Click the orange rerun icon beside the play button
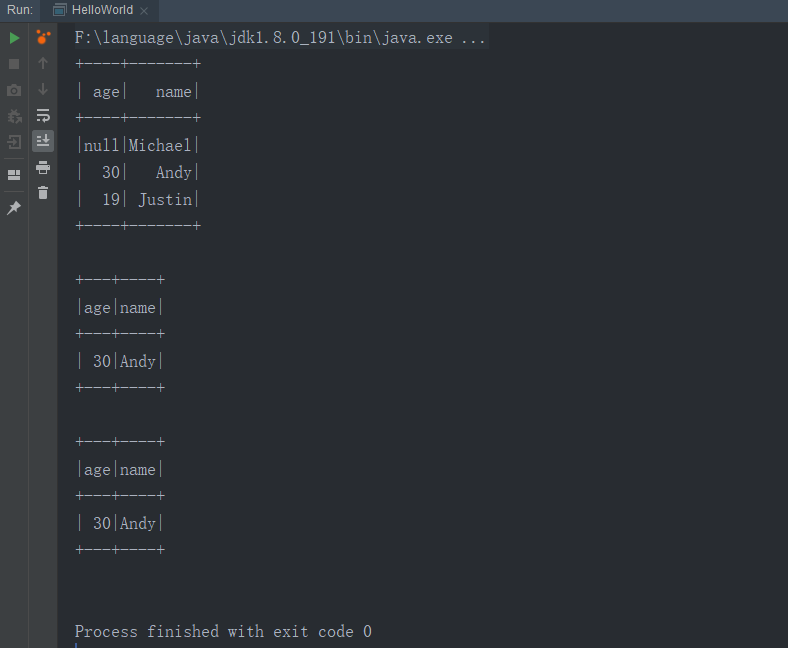This screenshot has height=648, width=788. 43,37
